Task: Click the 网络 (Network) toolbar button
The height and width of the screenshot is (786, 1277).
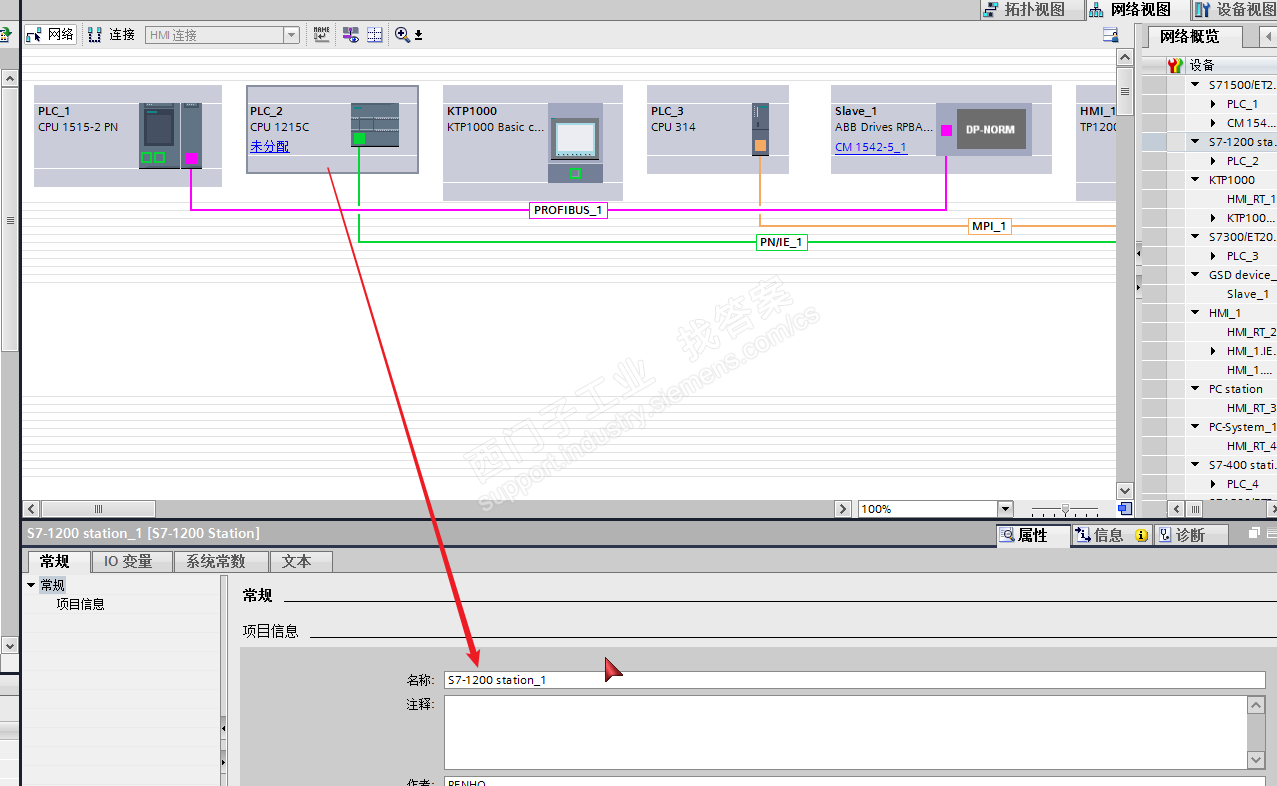Action: click(x=50, y=34)
